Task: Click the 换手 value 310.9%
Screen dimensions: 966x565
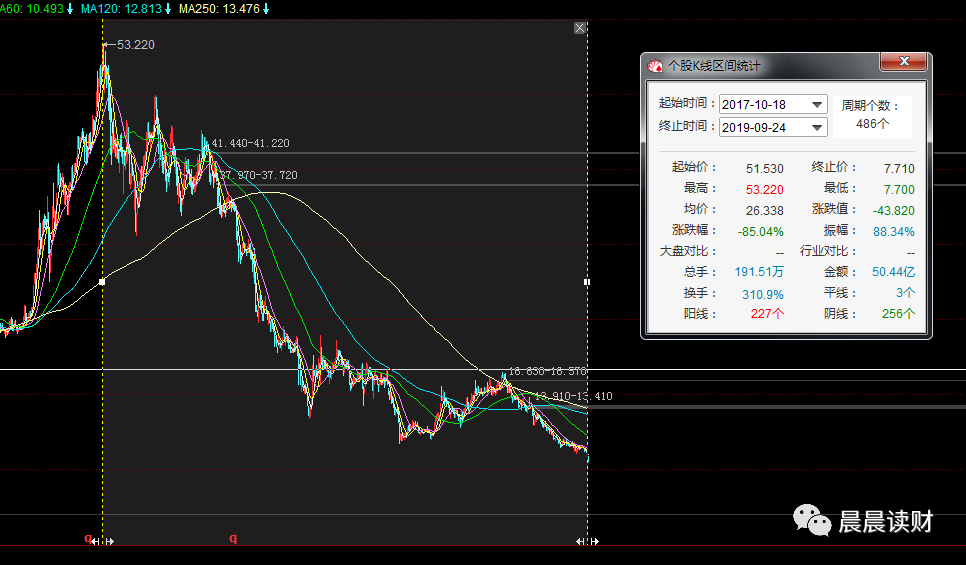Action: click(x=763, y=295)
